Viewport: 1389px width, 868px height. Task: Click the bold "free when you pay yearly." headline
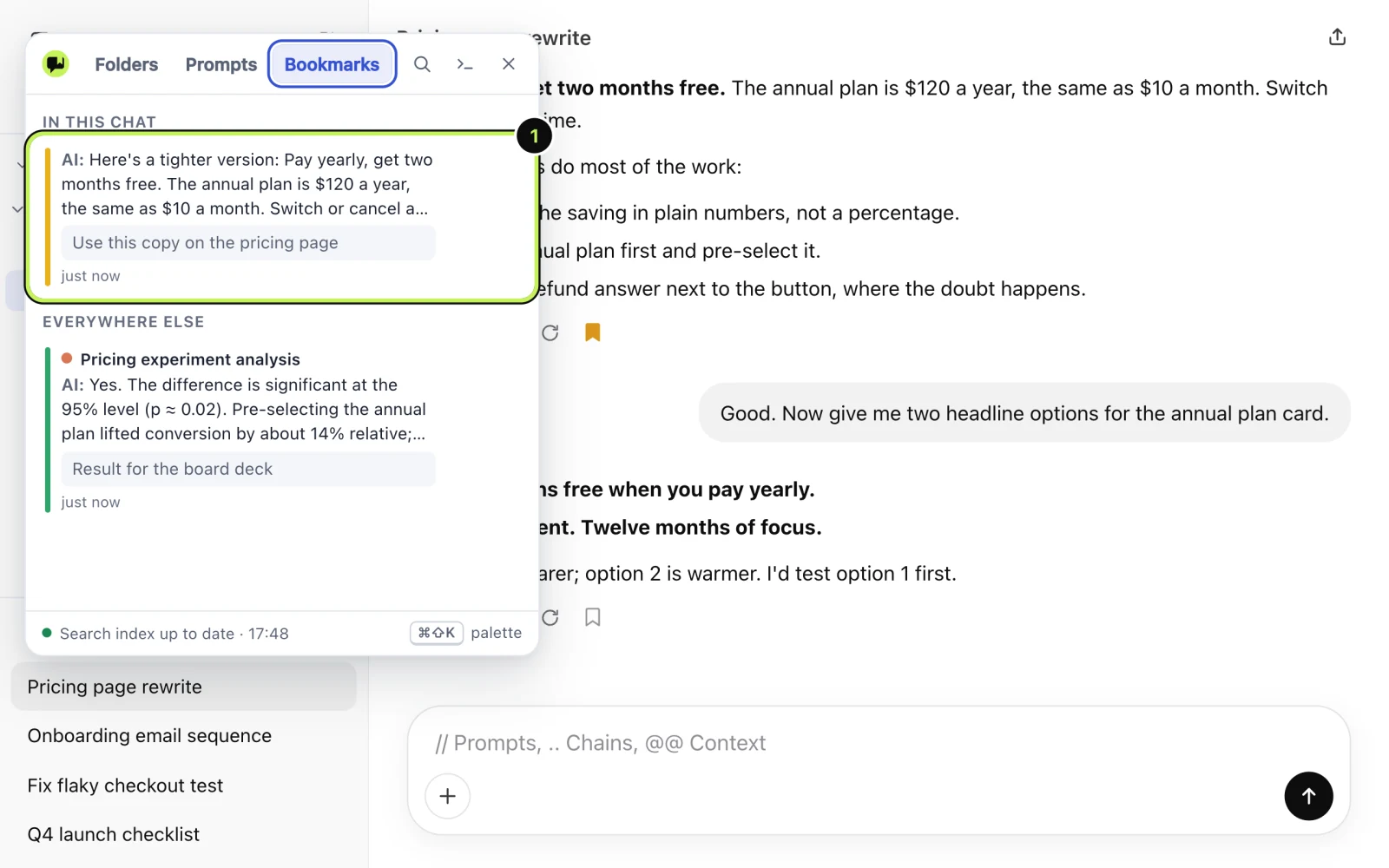click(688, 490)
